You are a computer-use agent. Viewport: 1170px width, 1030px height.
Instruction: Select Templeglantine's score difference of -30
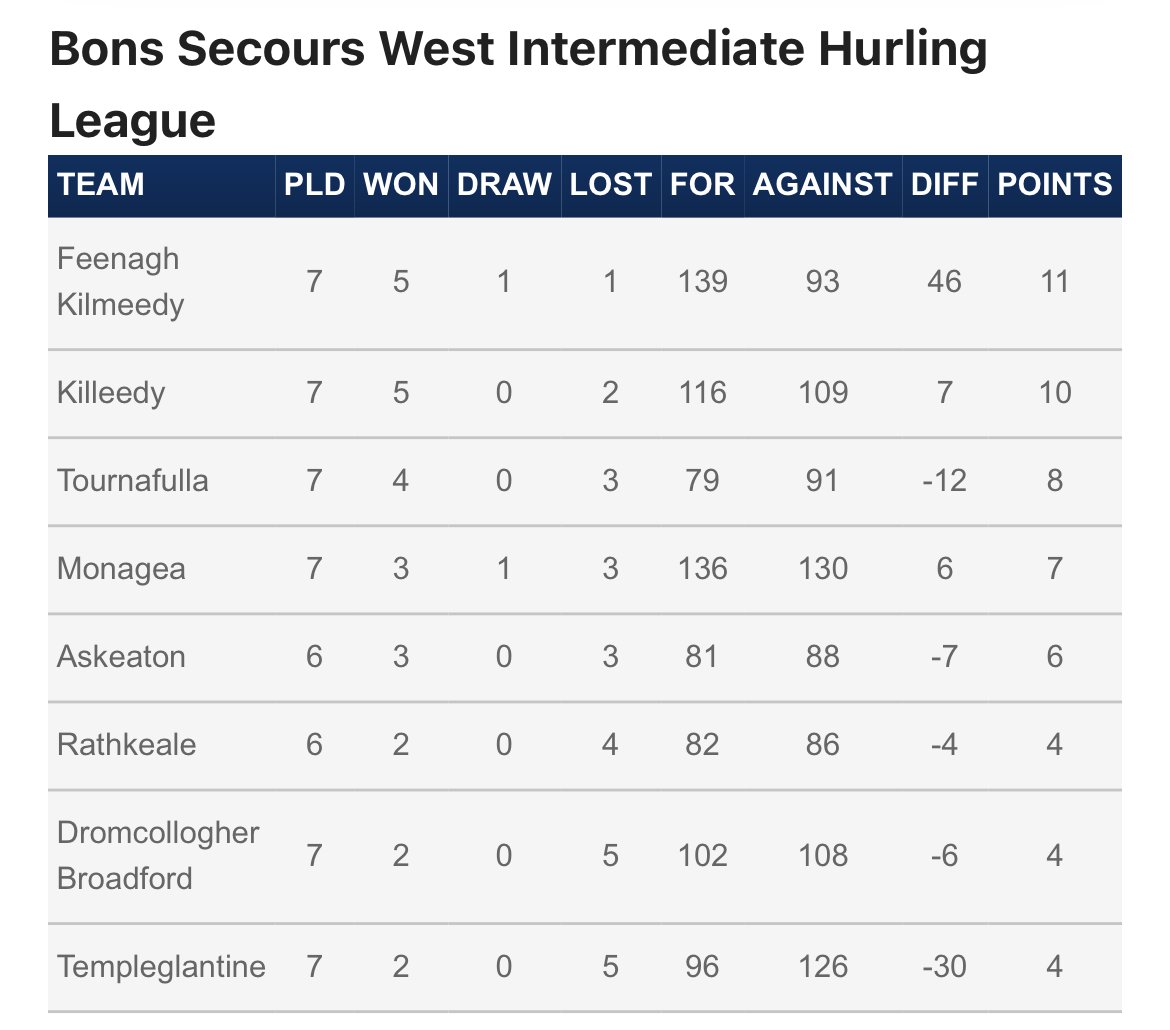click(x=944, y=966)
